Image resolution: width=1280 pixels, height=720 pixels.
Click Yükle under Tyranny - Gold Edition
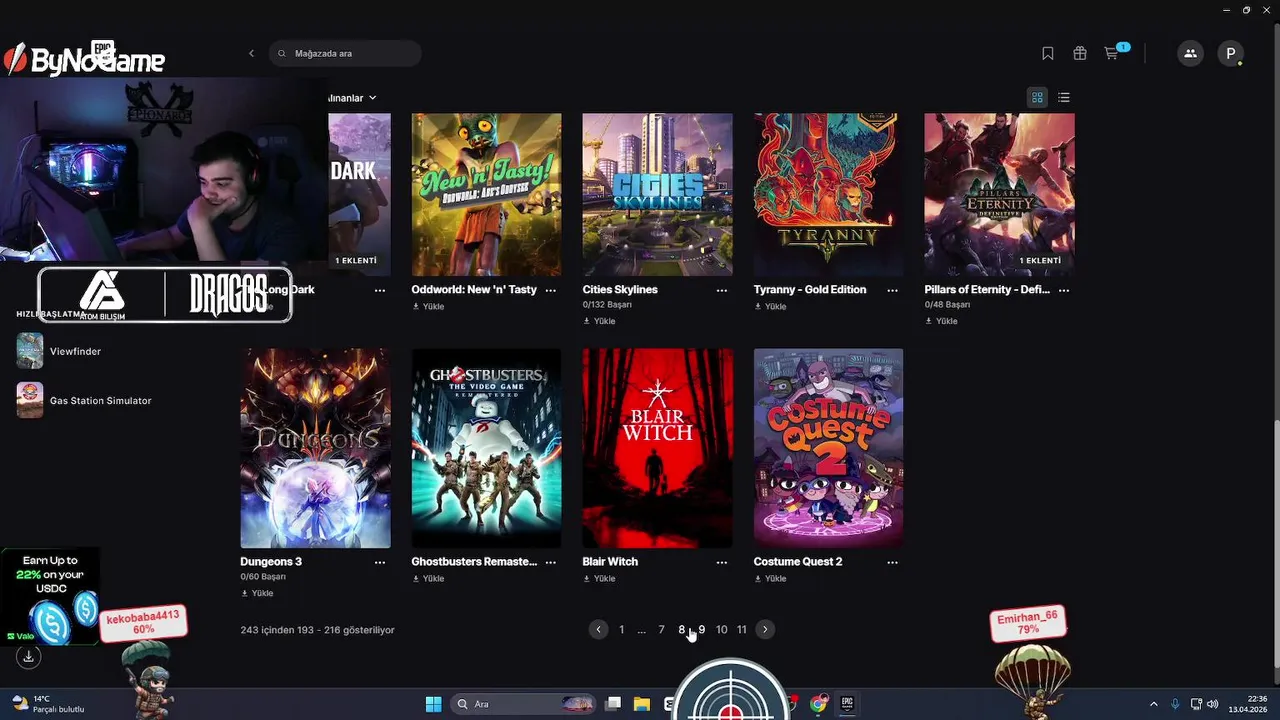pos(770,306)
